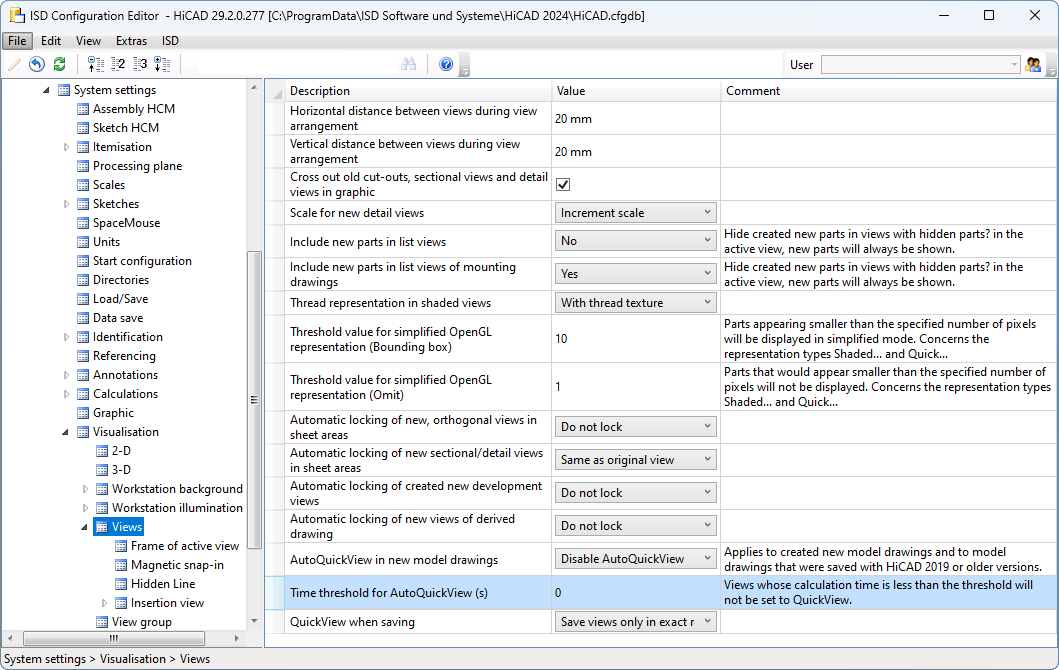Open the Scale for new detail views dropdown

coord(635,213)
